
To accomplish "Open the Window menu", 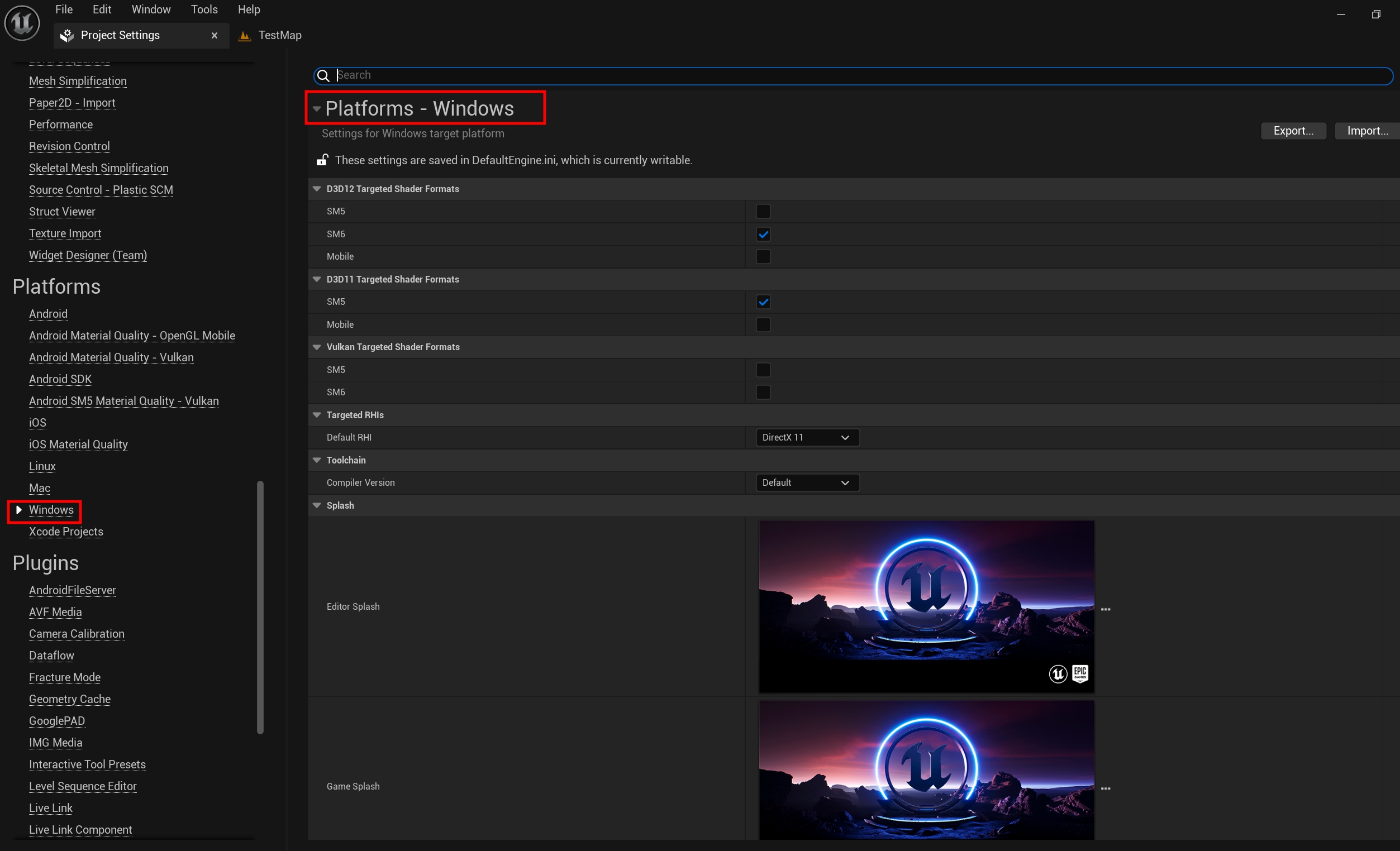I will [x=151, y=9].
